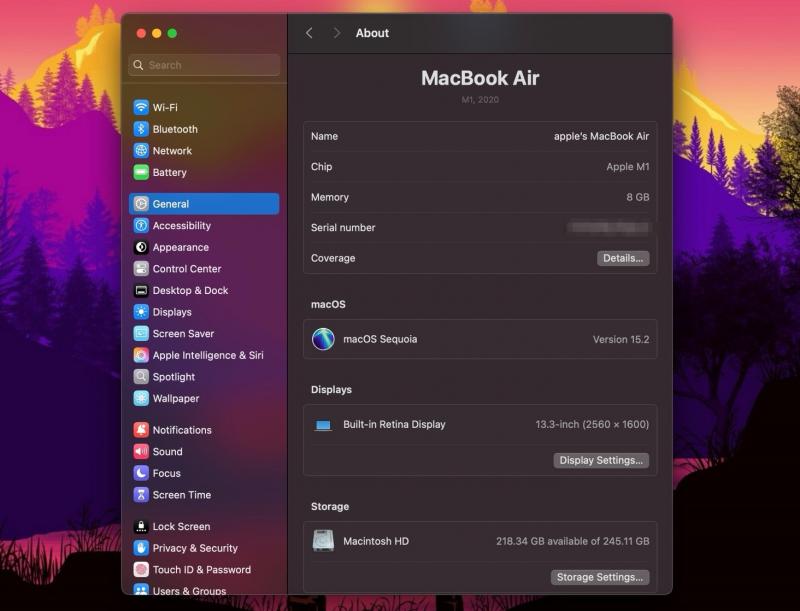The image size is (800, 611).
Task: Click the Displays sun icon
Action: 141,312
